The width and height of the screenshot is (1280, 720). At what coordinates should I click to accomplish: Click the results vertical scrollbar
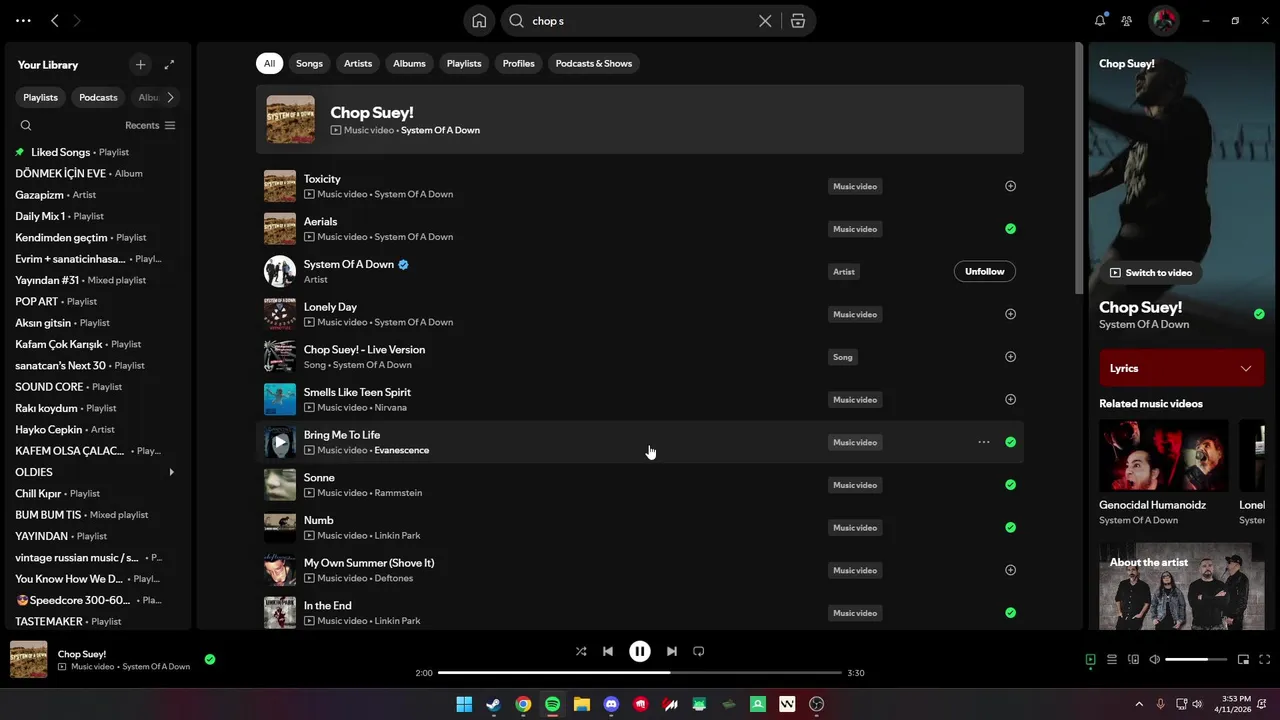click(1079, 170)
